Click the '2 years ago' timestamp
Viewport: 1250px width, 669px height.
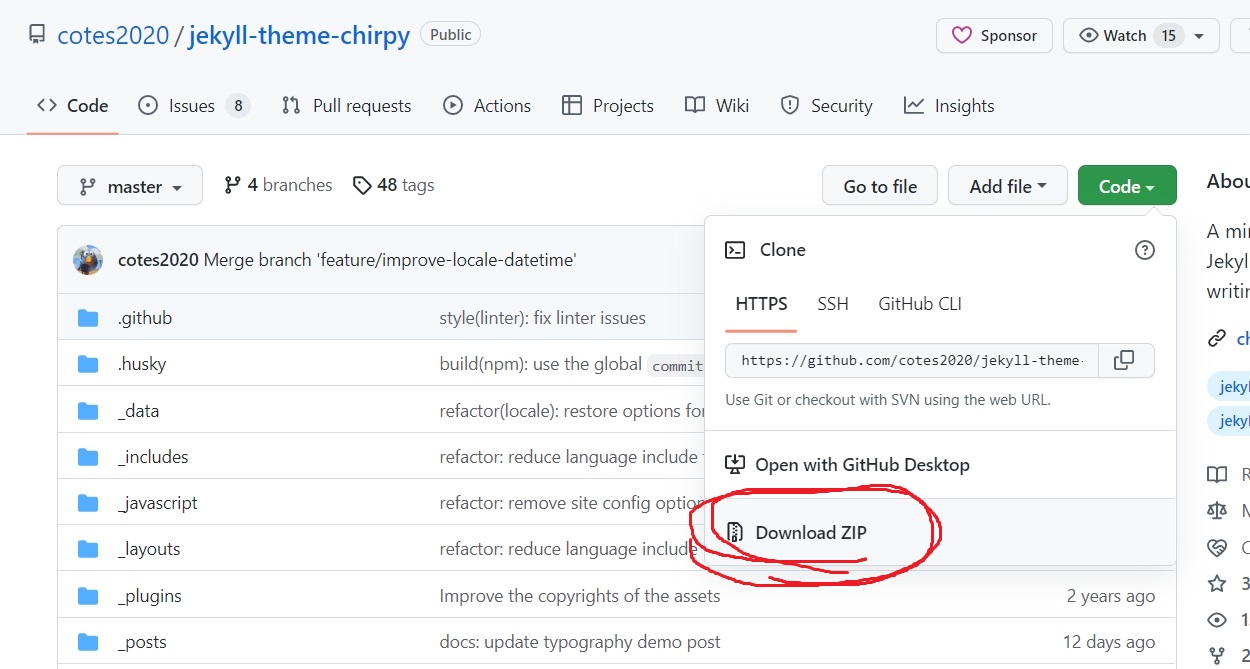tap(1111, 596)
